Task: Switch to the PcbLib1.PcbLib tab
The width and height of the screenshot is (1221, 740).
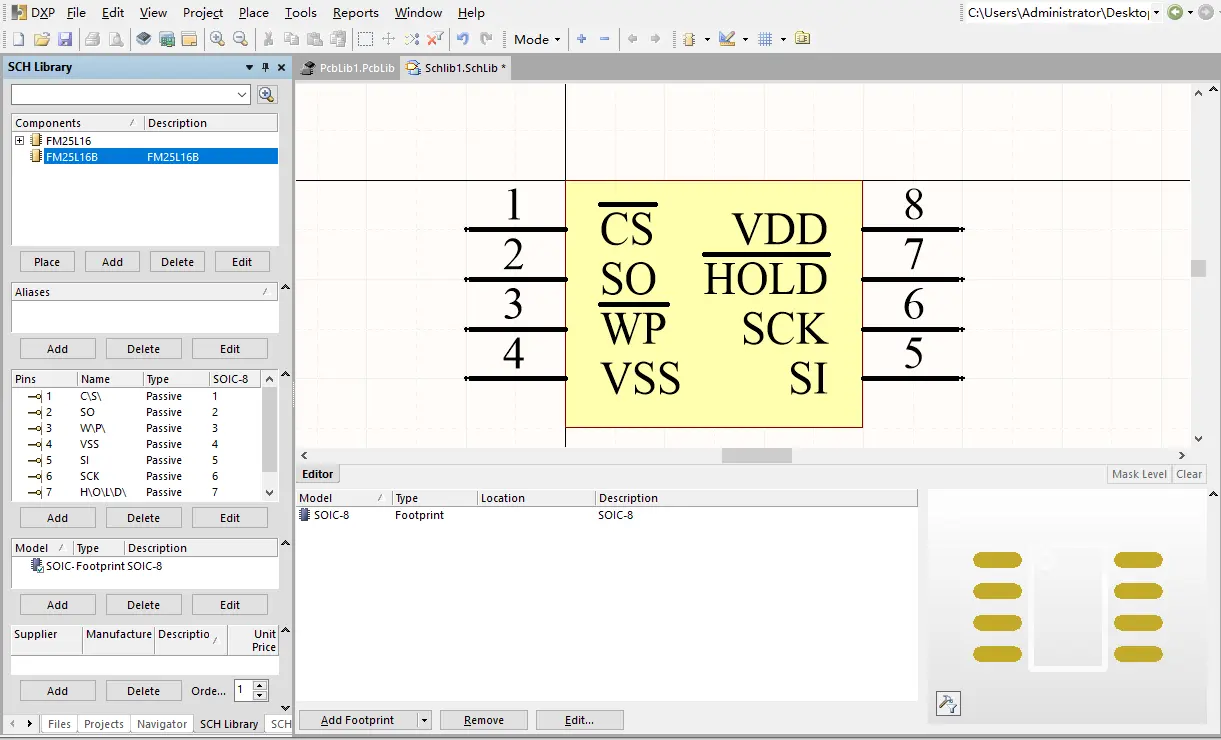Action: click(347, 67)
